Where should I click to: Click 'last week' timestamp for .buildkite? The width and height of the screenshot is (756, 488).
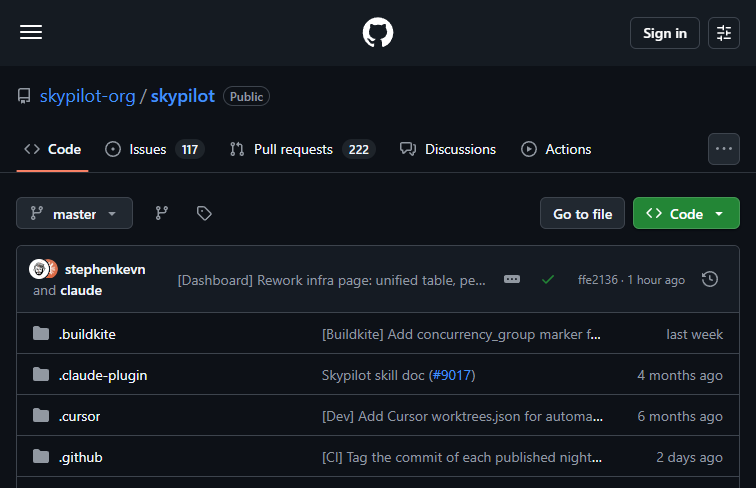(x=694, y=334)
